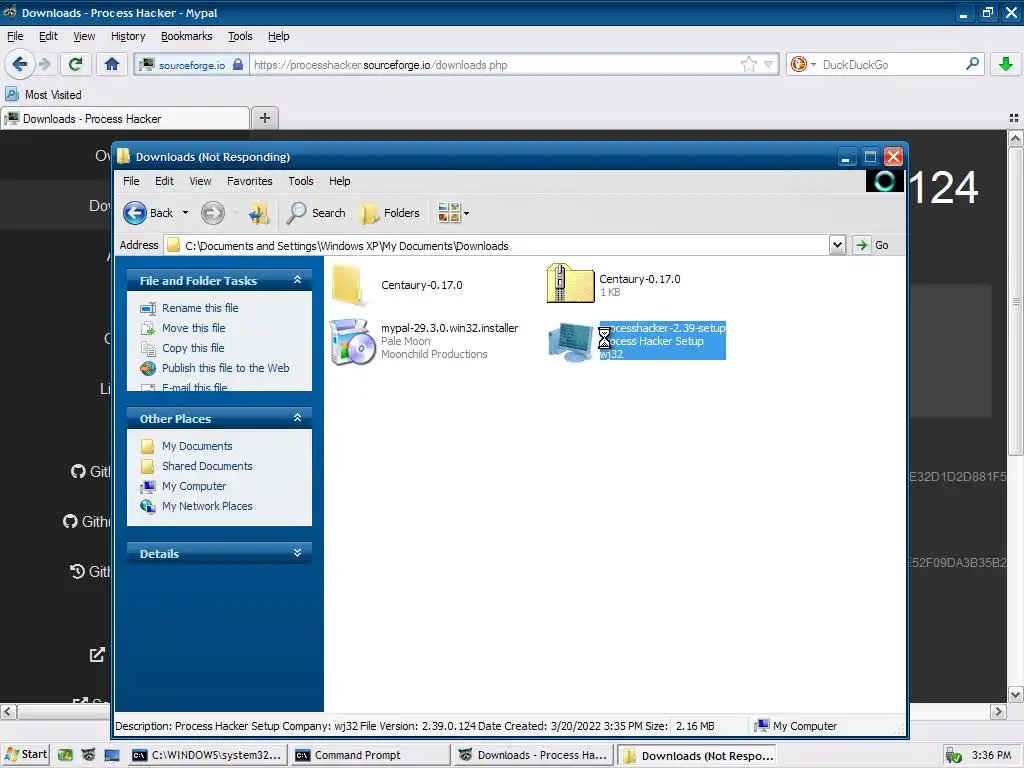1024x768 pixels.
Task: Select Centaury-0.17.0 zip archive
Action: coord(614,285)
